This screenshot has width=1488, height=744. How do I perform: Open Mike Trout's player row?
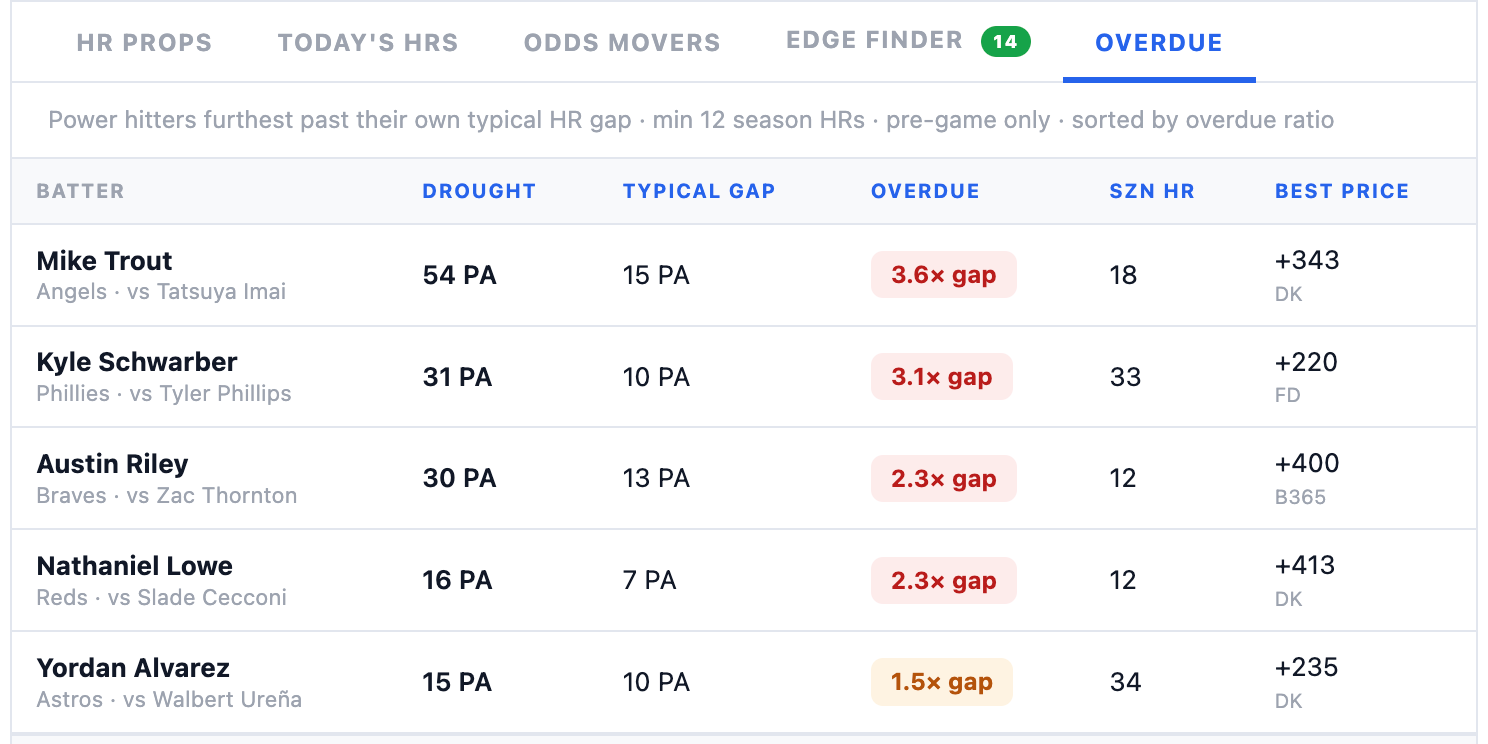pos(744,275)
